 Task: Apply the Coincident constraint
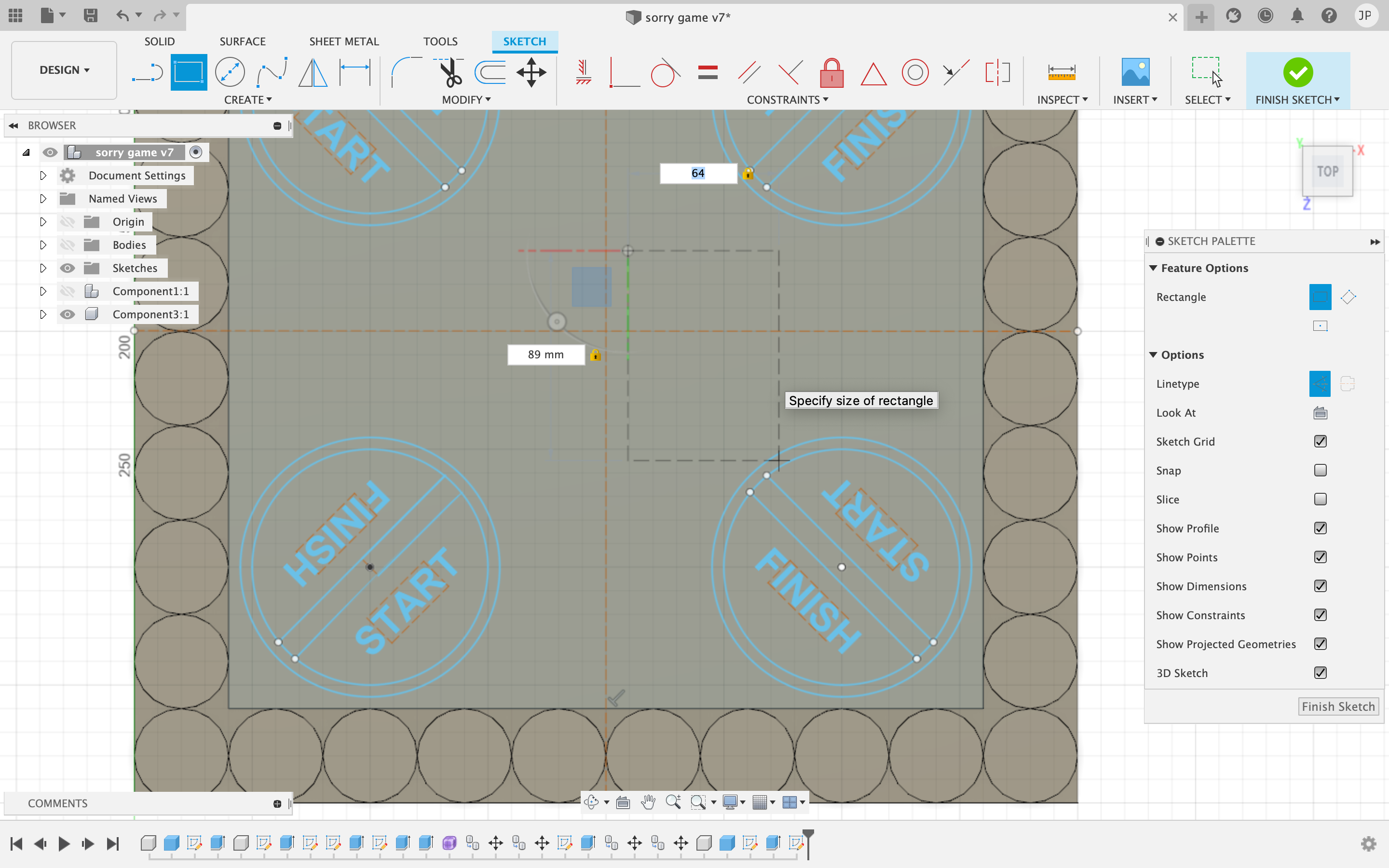(x=625, y=73)
